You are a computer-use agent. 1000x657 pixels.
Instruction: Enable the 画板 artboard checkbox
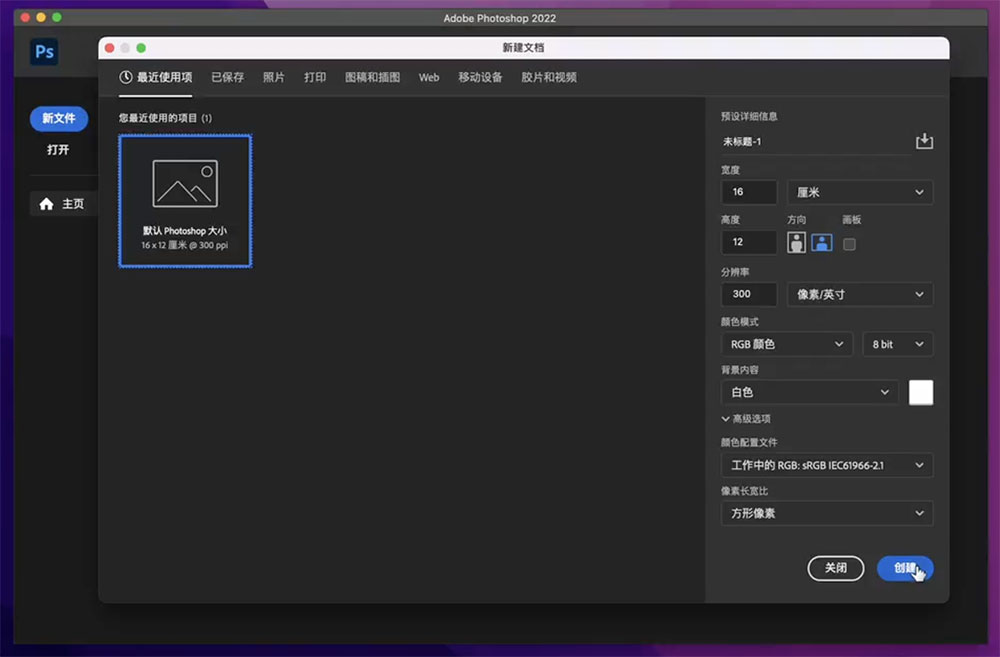click(849, 244)
